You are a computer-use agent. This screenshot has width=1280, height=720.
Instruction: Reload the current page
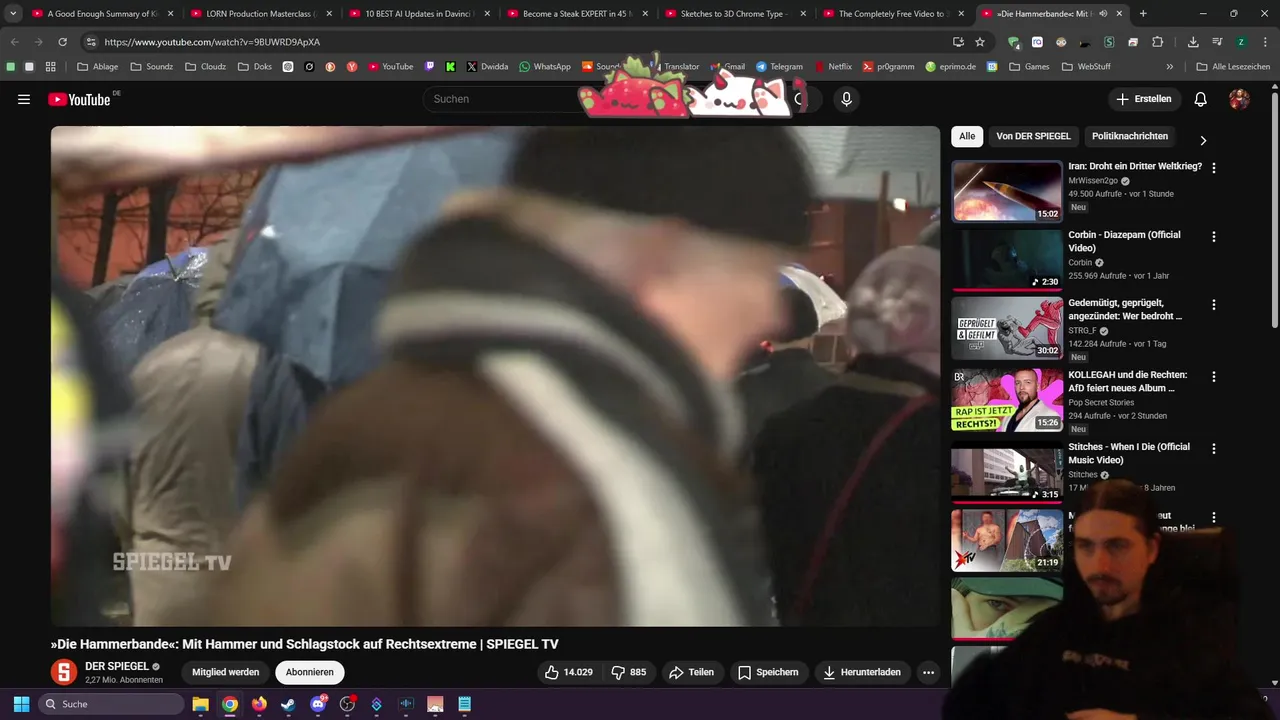tap(62, 42)
